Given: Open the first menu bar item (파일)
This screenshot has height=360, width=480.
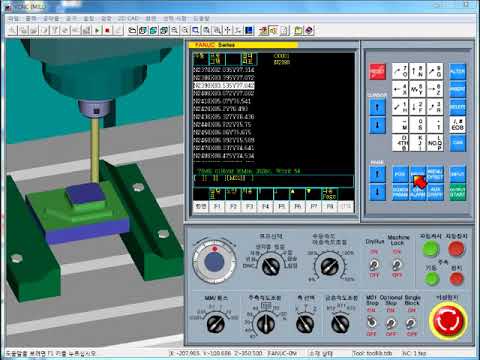Looking at the screenshot, I should coord(14,18).
